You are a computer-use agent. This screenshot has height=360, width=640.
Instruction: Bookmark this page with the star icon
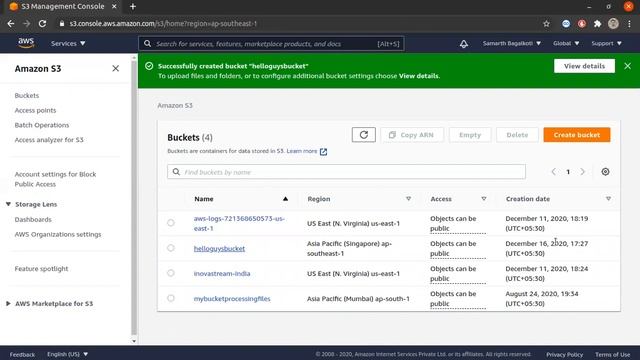(x=547, y=24)
